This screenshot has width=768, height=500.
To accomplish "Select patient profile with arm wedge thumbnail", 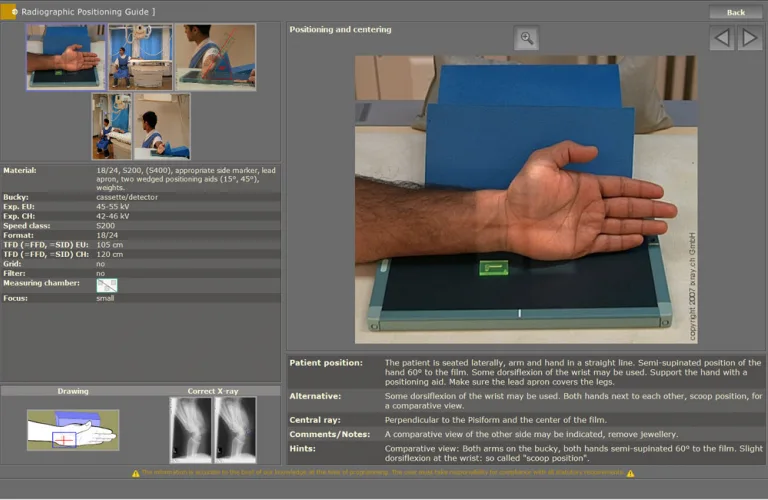I will 162,126.
